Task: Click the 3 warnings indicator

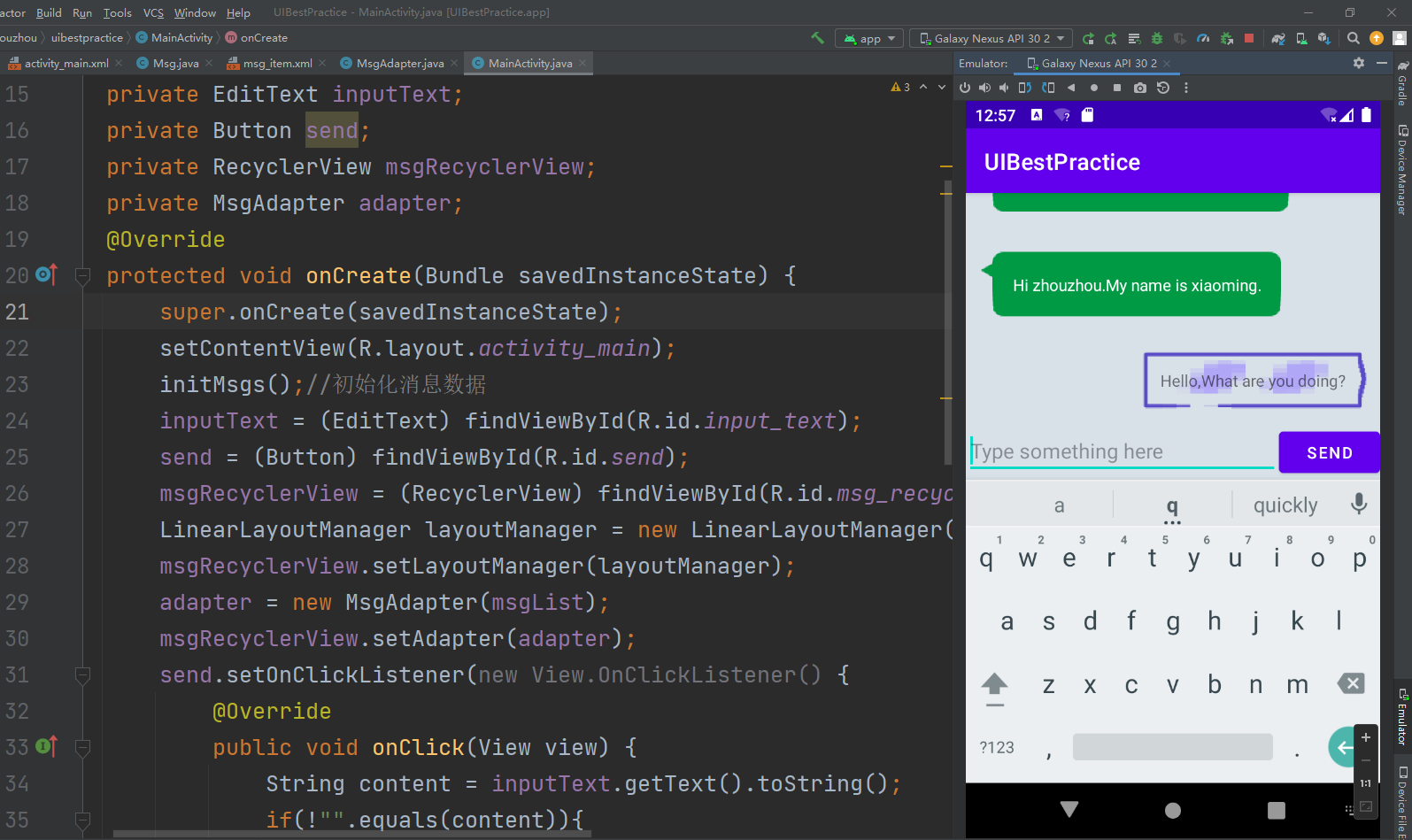Action: pyautogui.click(x=900, y=87)
